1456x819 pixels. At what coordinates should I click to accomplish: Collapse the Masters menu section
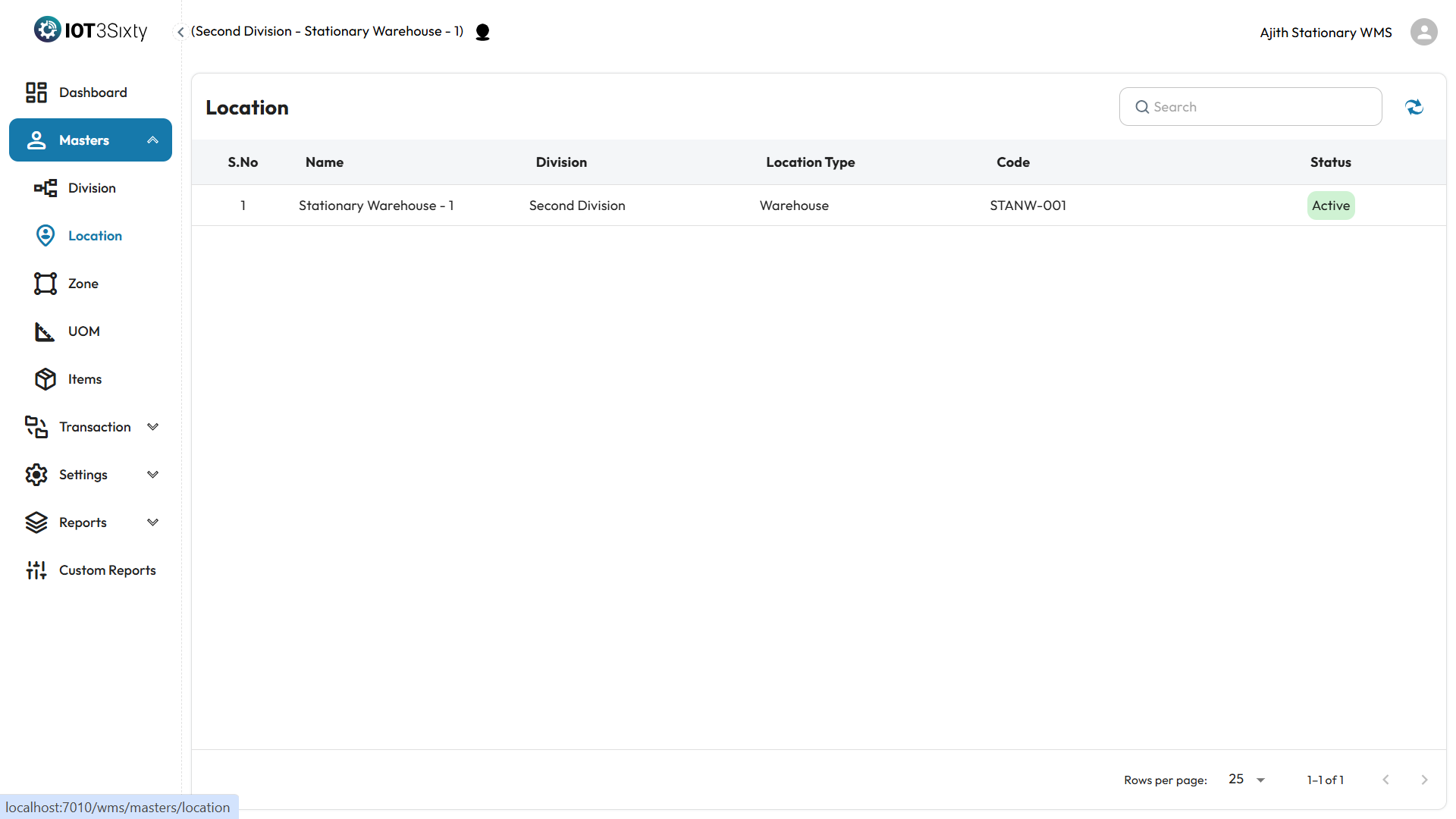point(152,140)
